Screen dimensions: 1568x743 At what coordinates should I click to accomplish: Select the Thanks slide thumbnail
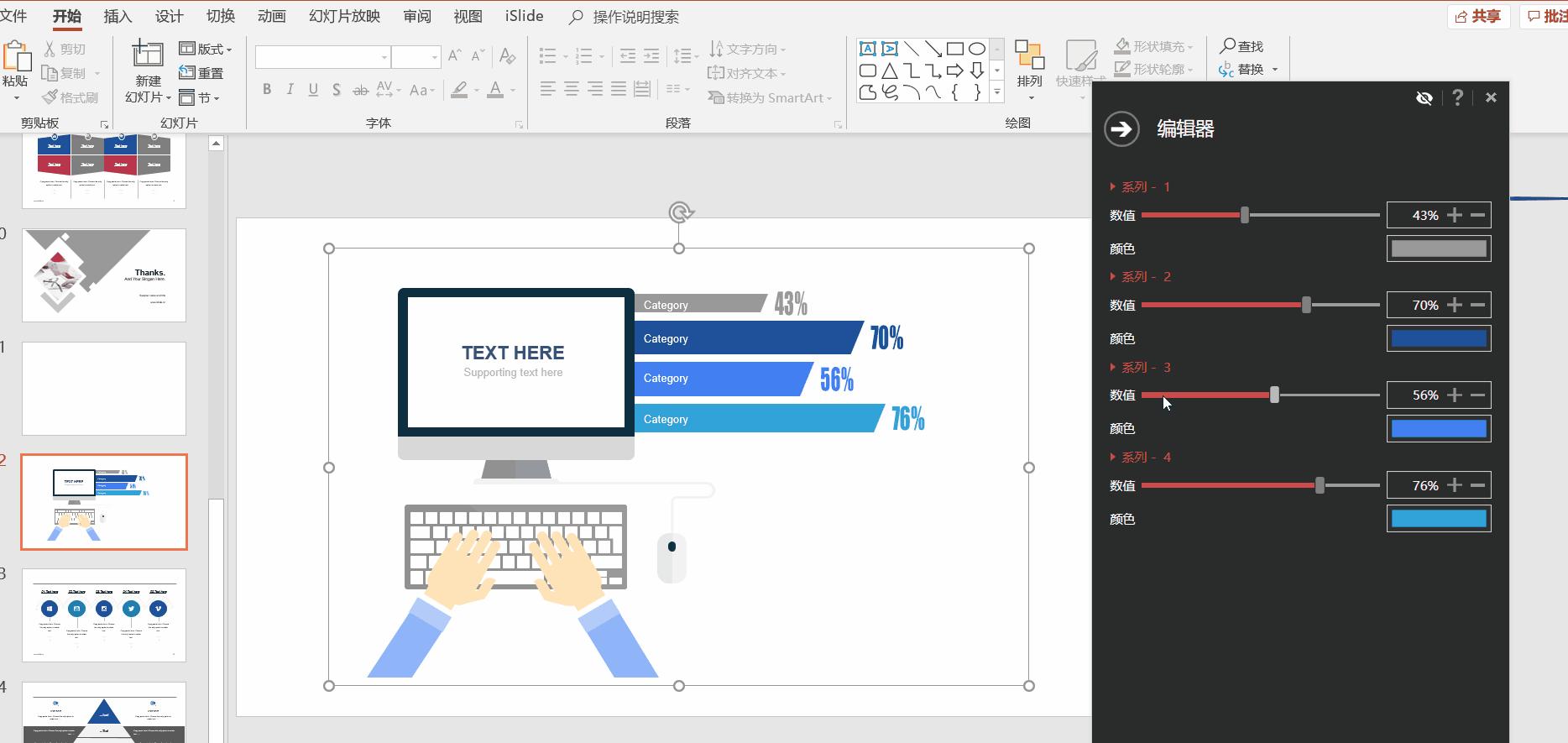(104, 275)
